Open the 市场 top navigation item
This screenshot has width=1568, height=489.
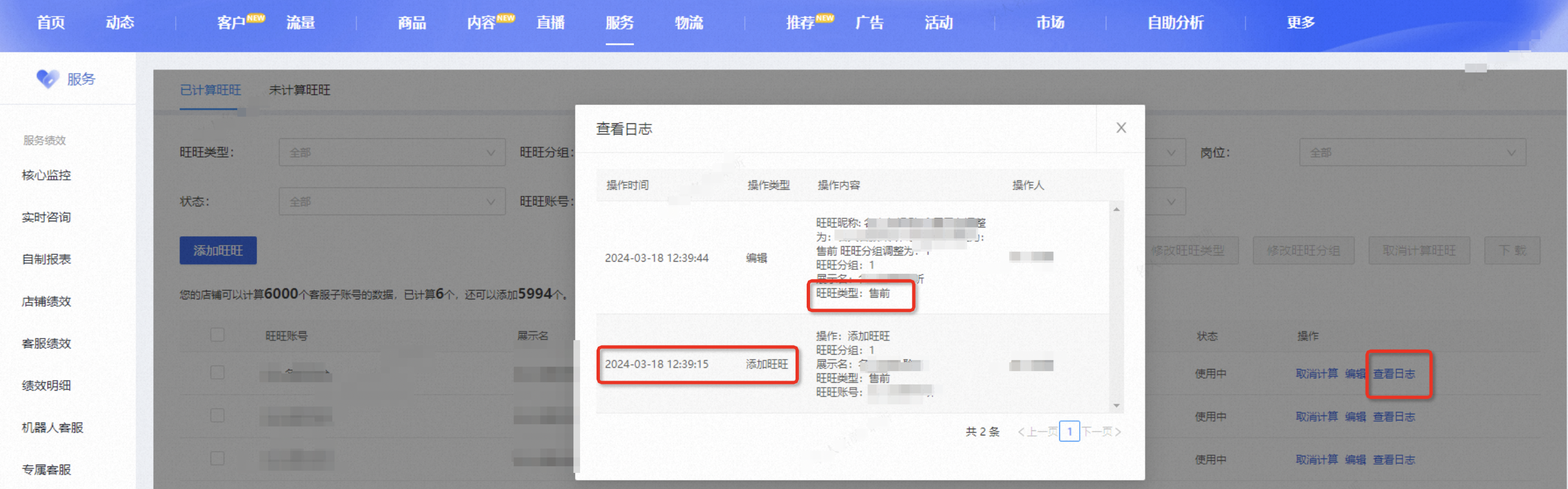(1050, 23)
